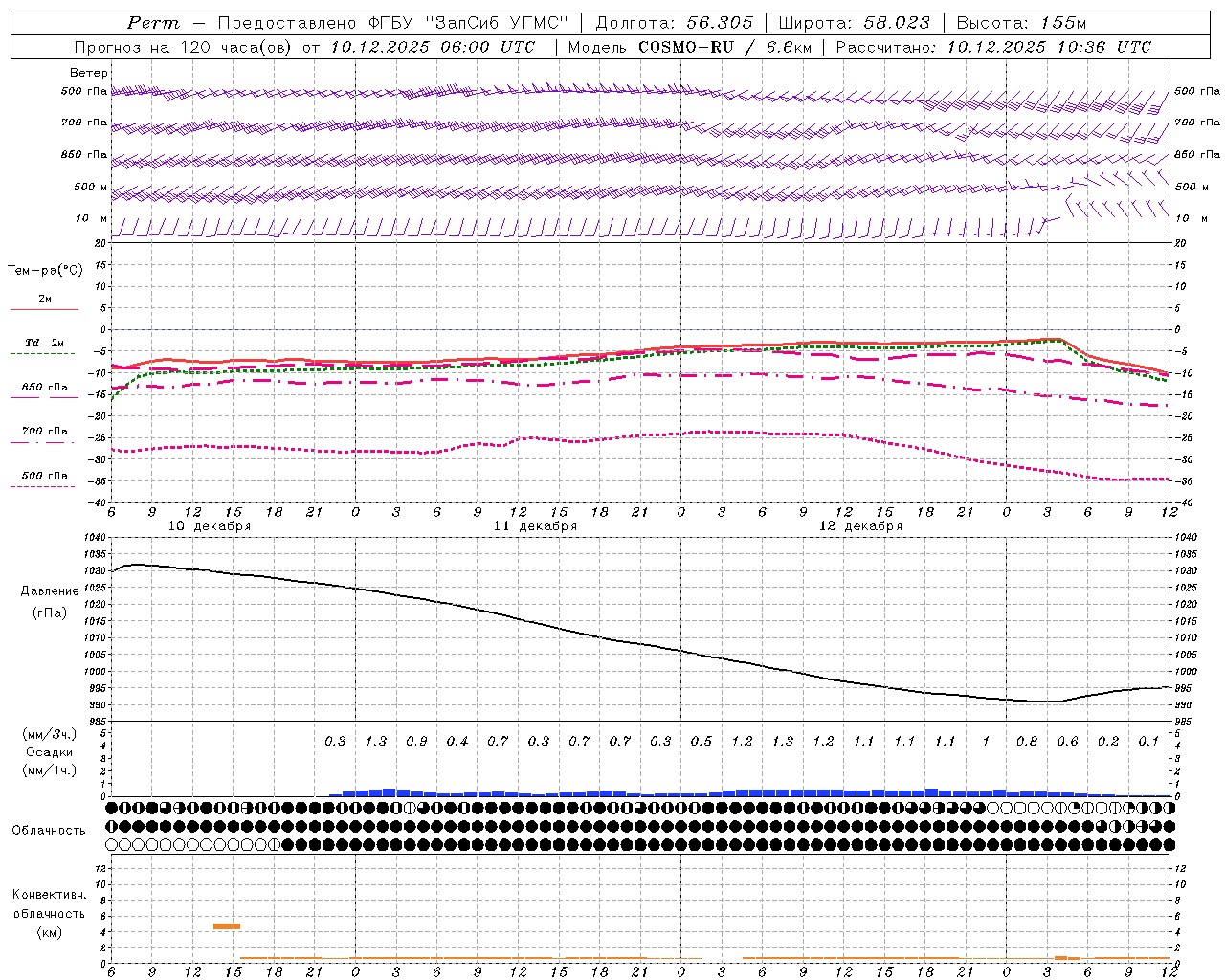
Task: Click the "Ветер" wind panel label
Action: [x=89, y=73]
